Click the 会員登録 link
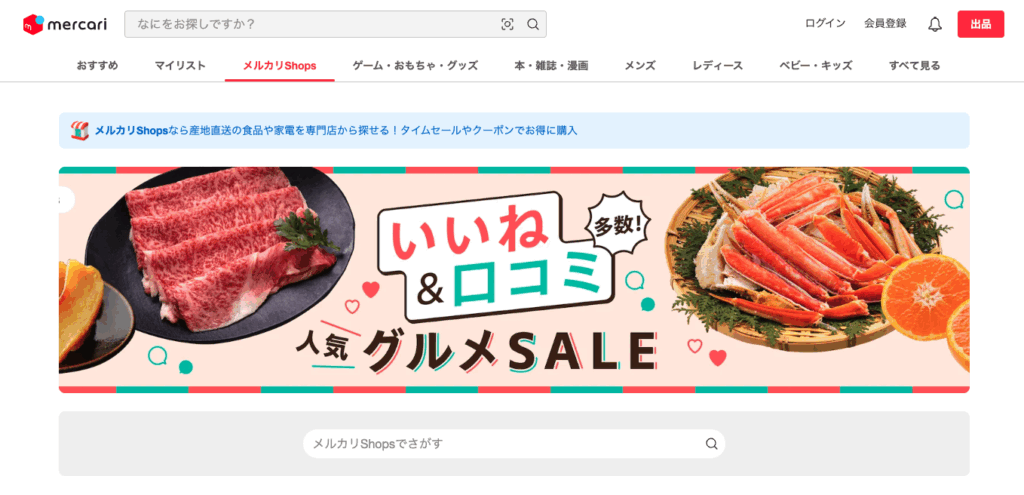 885,24
